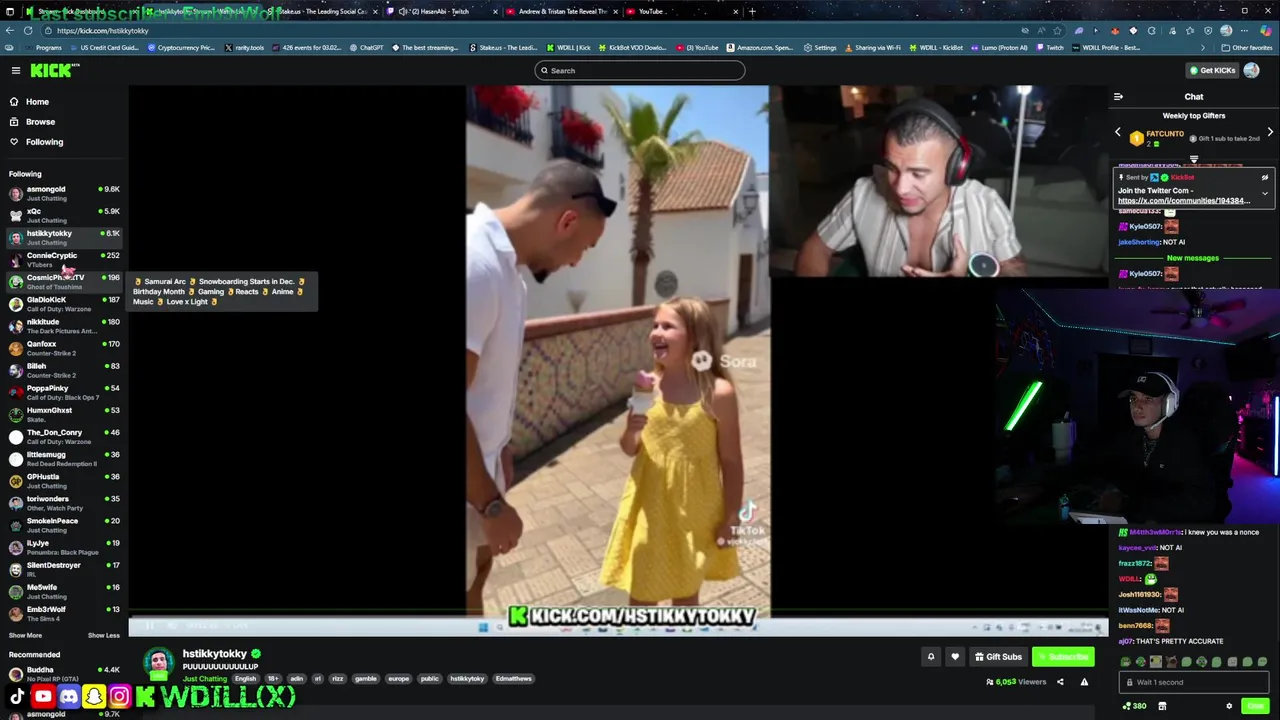Follow the channel with the heart icon
The width and height of the screenshot is (1280, 720).
[x=955, y=657]
